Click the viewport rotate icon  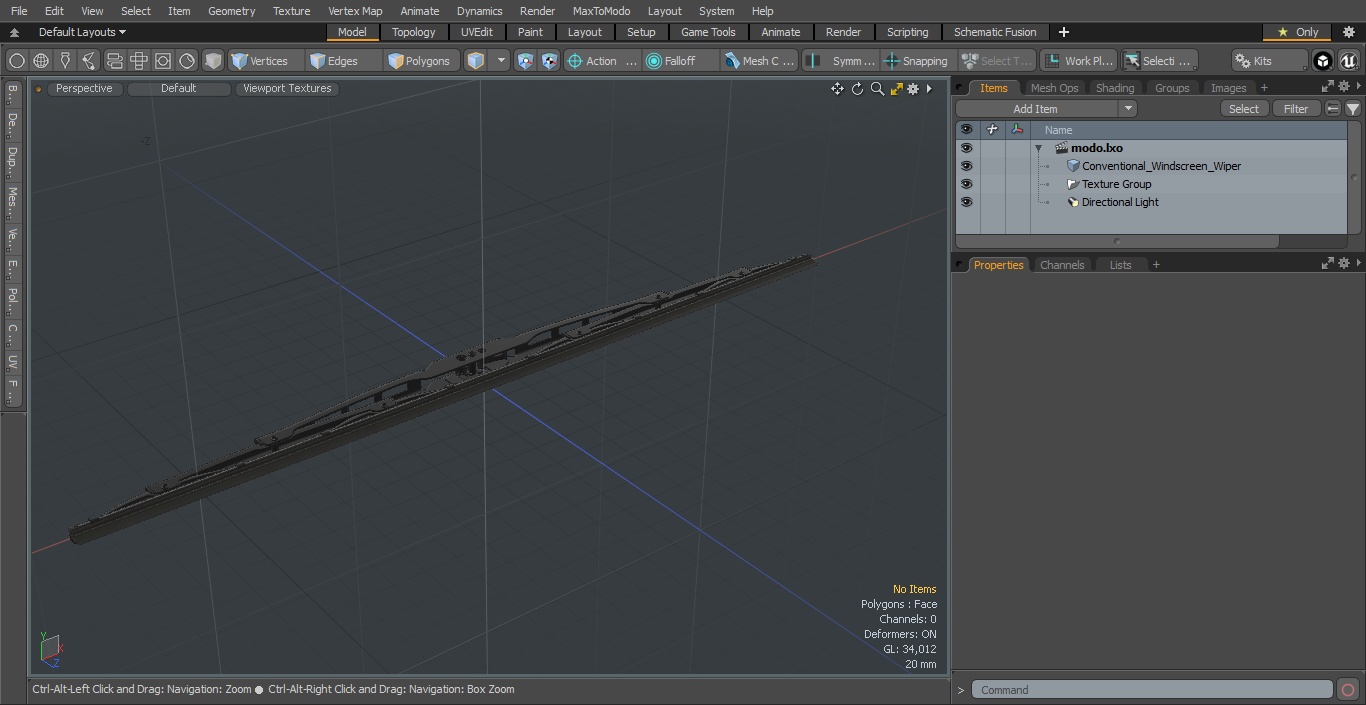point(857,89)
